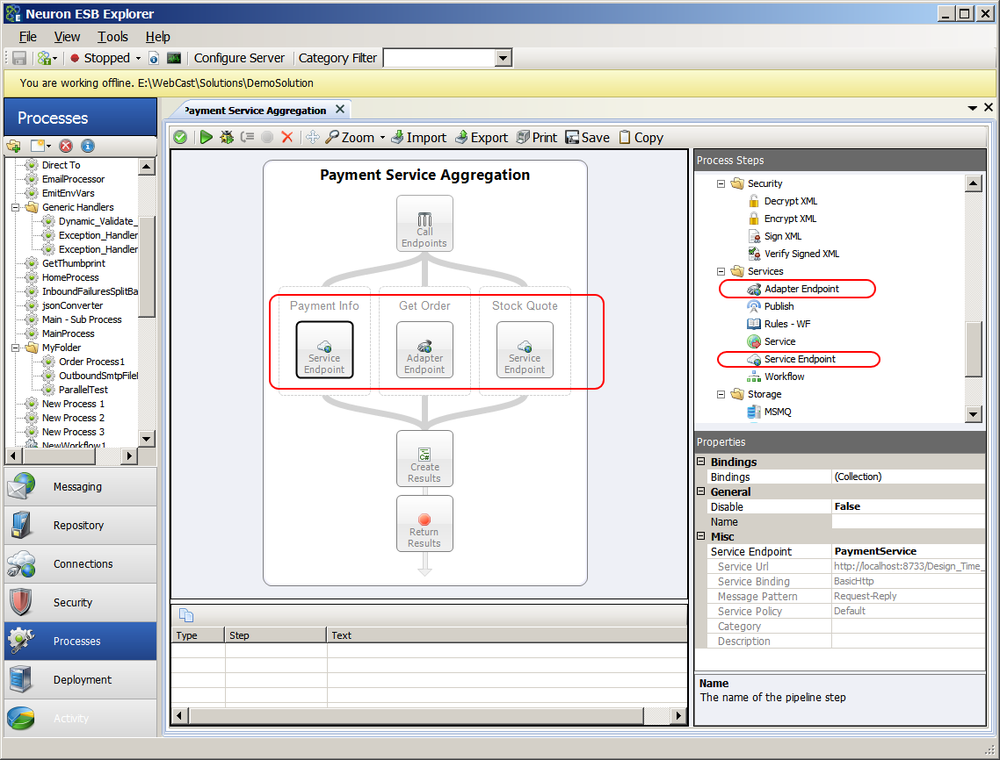Select Verify Signed XML process step
The width and height of the screenshot is (1000, 760).
(801, 254)
